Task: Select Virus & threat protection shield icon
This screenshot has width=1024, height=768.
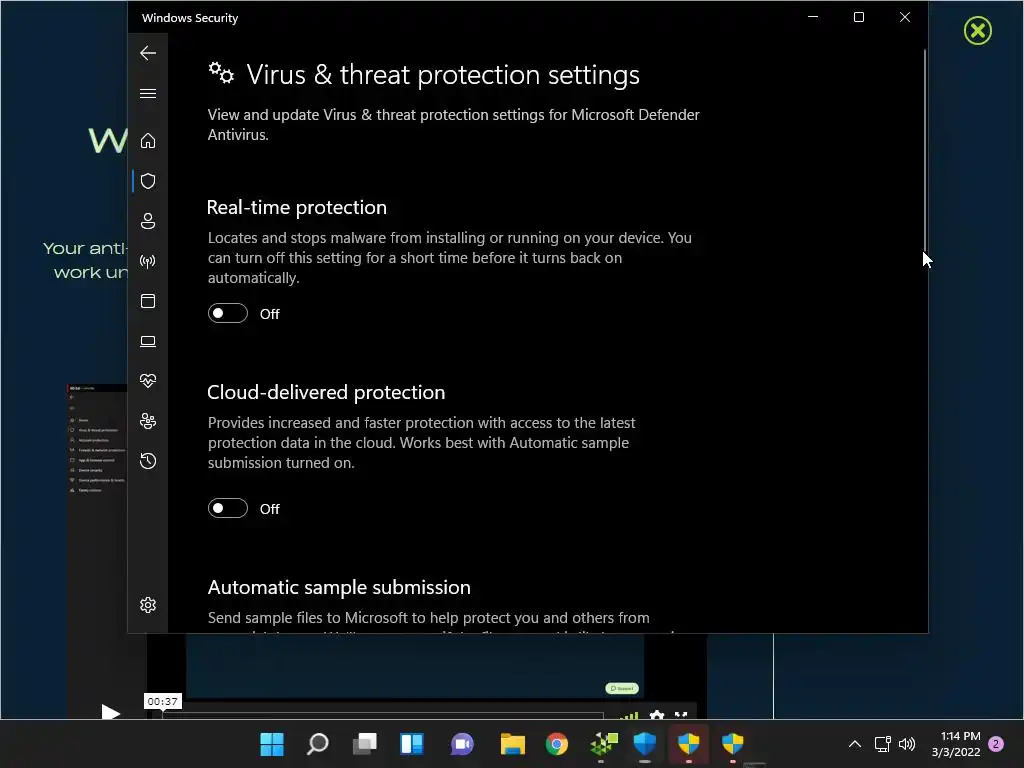Action: (x=148, y=181)
